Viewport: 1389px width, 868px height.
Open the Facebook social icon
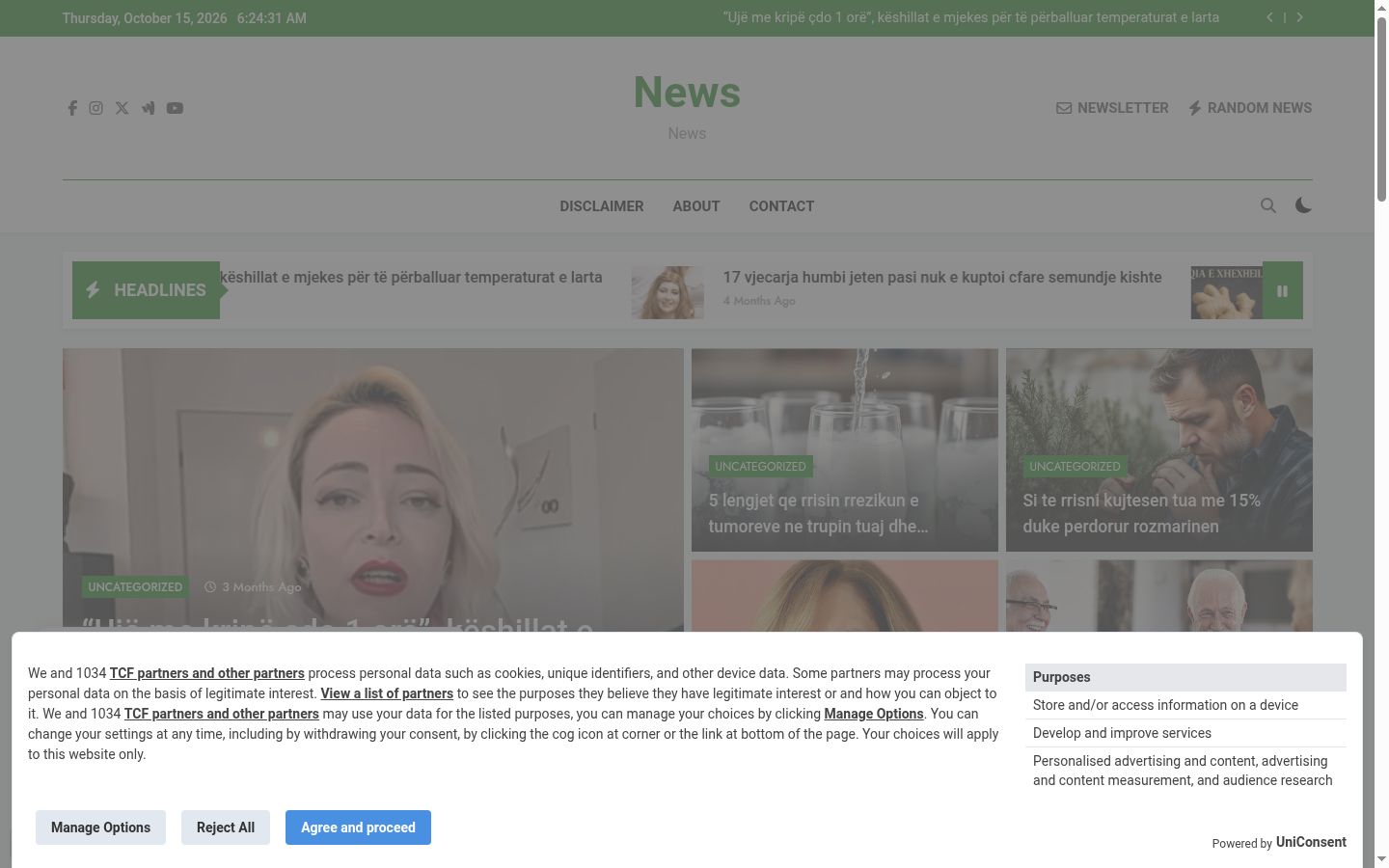point(72,108)
